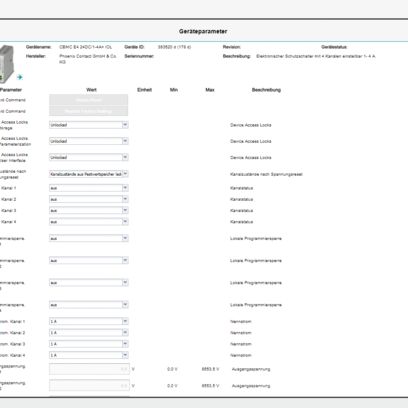Open Programmiersperre 1 dropdown
Viewport: 408px width, 408px height.
[x=89, y=238]
